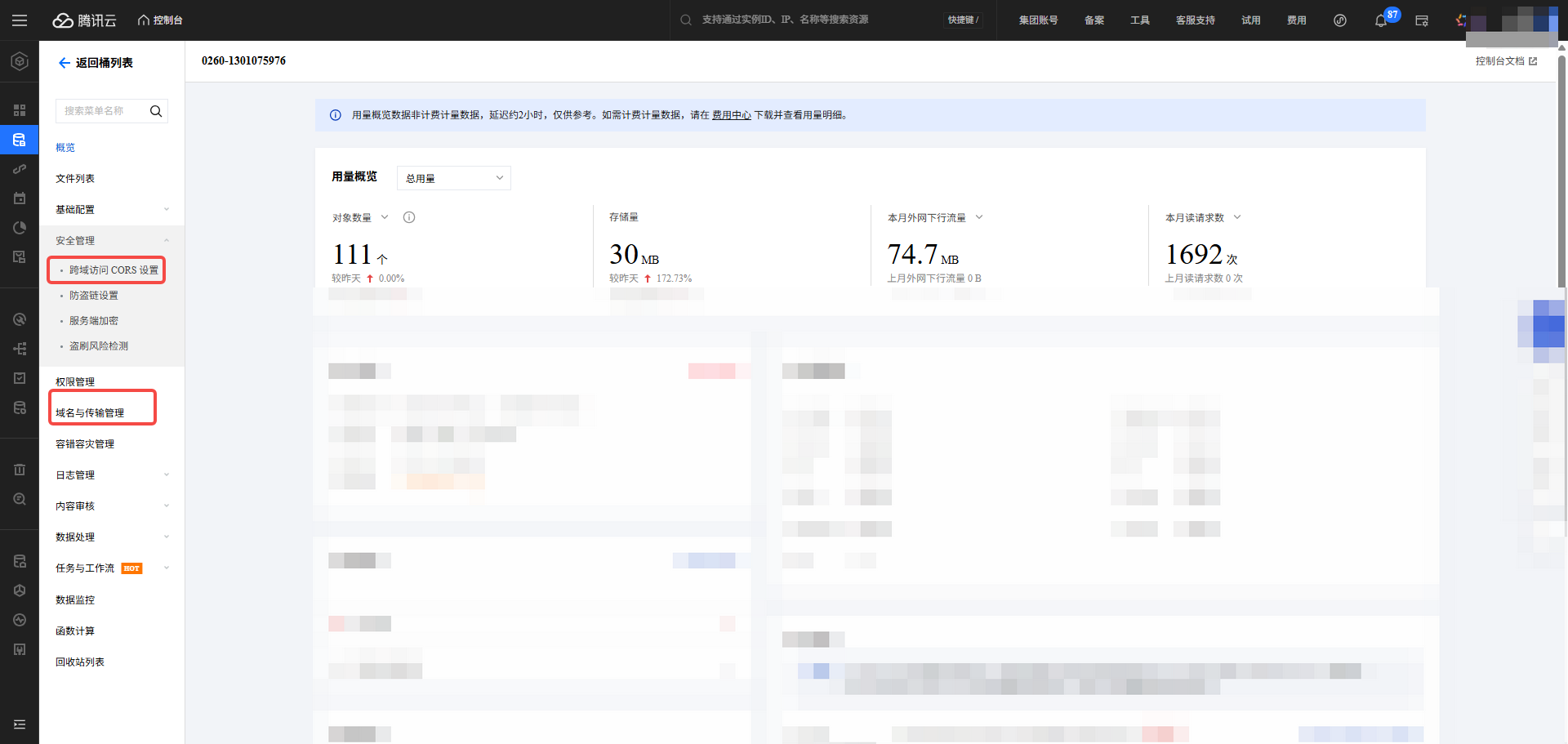
Task: Open the 工具 menu in top bar
Action: pyautogui.click(x=1139, y=20)
